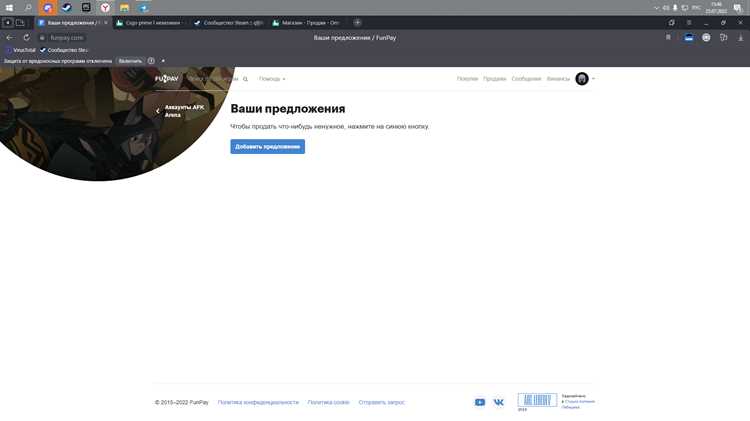
Task: Switch to the Магазин - Продажи tab
Action: pos(306,22)
